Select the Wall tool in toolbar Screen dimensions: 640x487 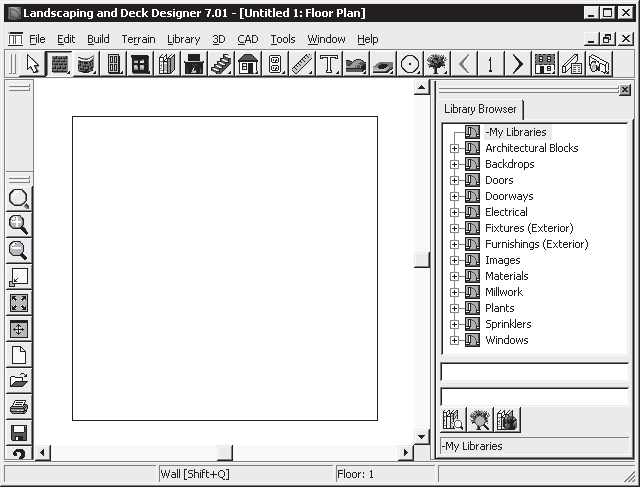tap(60, 64)
